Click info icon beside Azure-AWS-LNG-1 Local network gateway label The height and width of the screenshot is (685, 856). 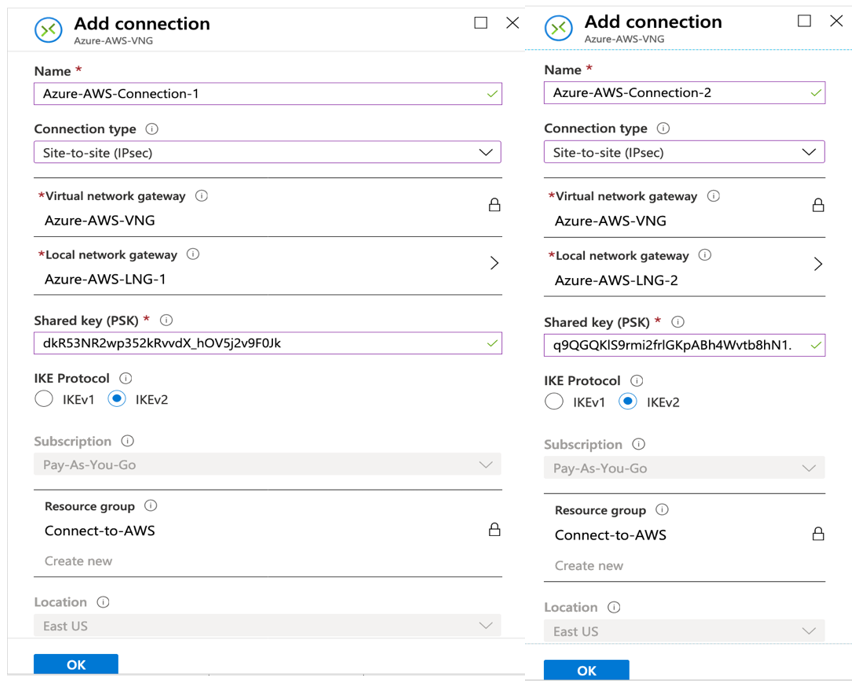pyautogui.click(x=193, y=254)
